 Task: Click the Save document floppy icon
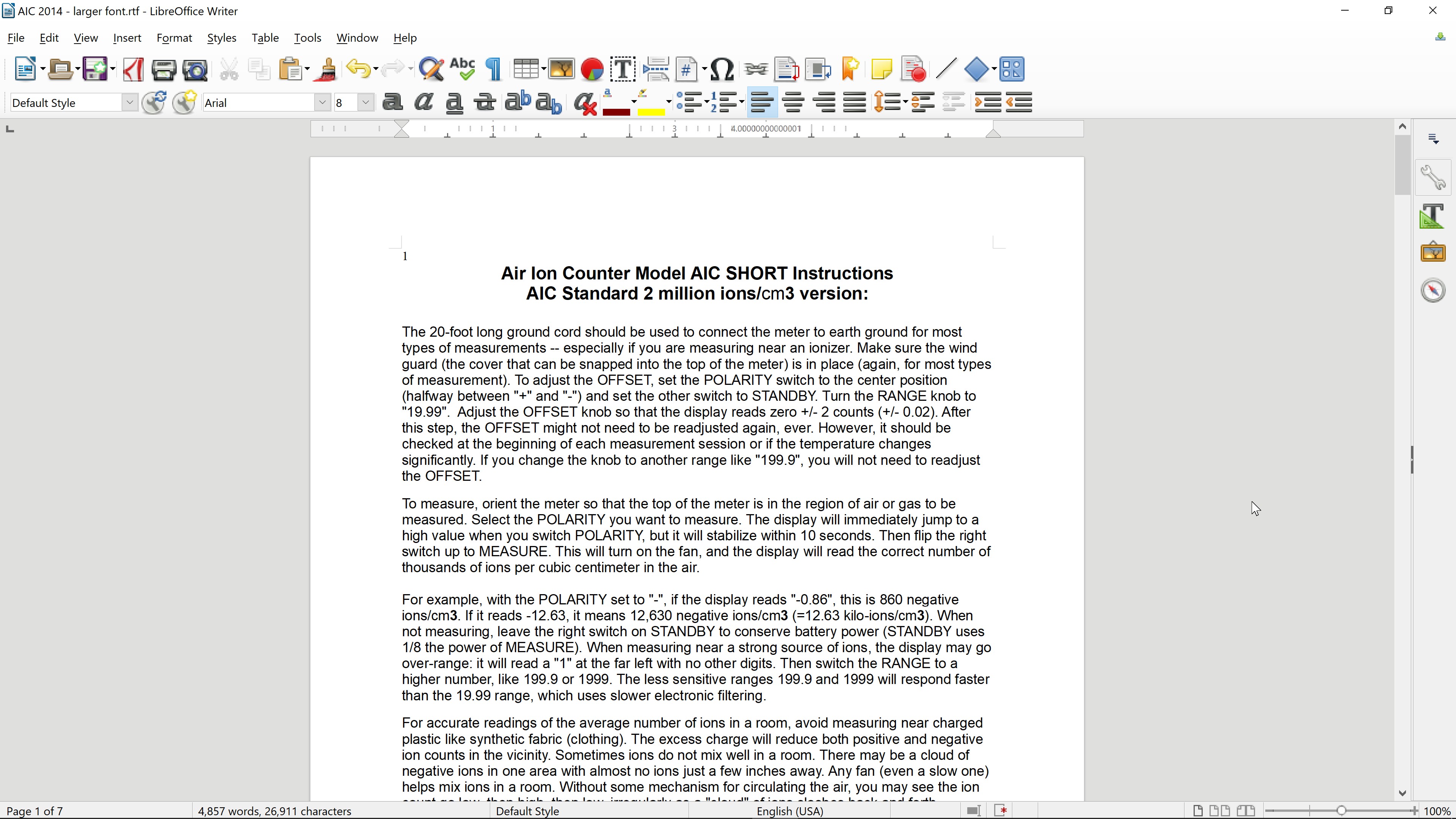click(x=95, y=69)
